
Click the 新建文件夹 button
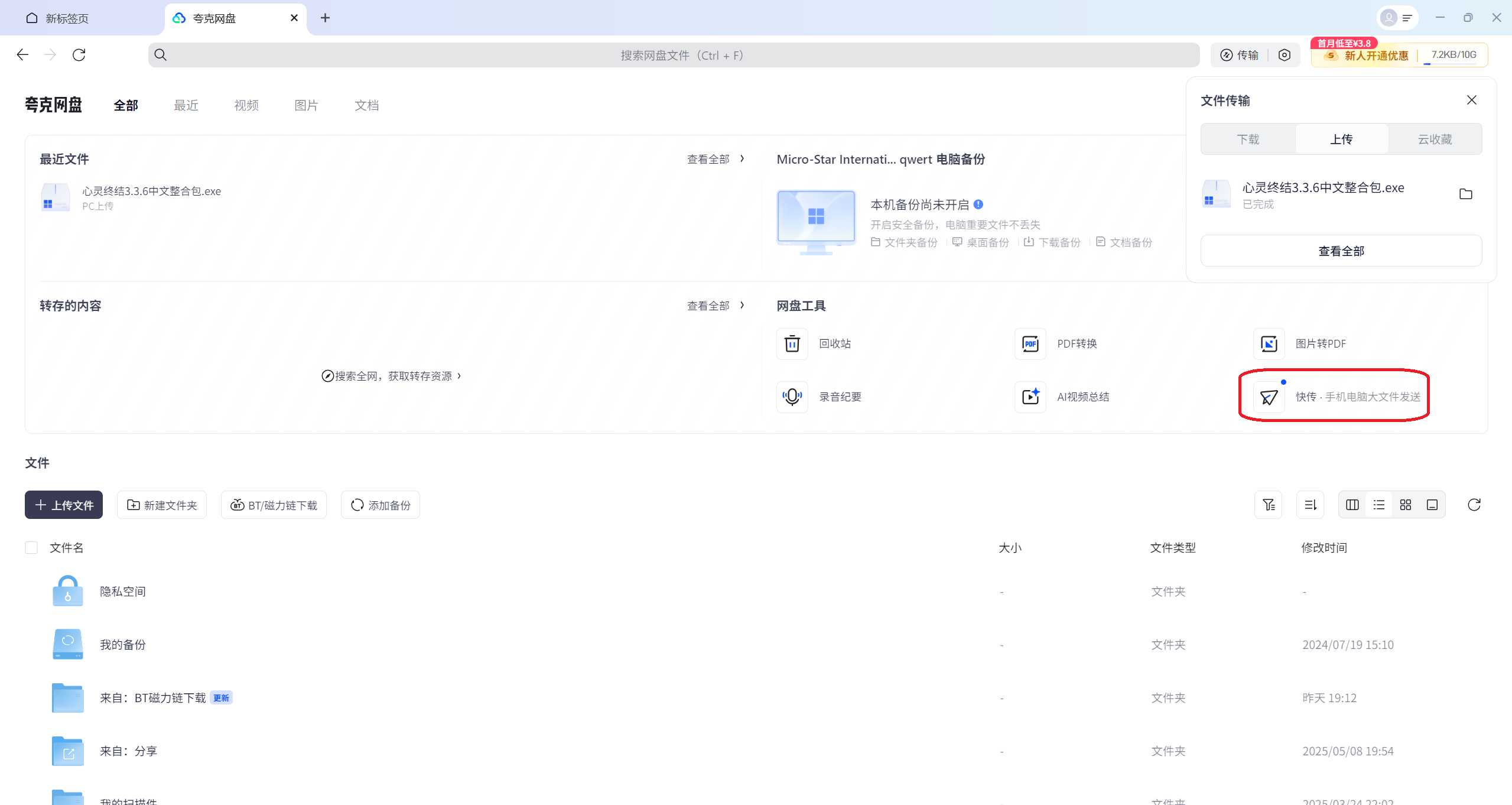tap(162, 505)
